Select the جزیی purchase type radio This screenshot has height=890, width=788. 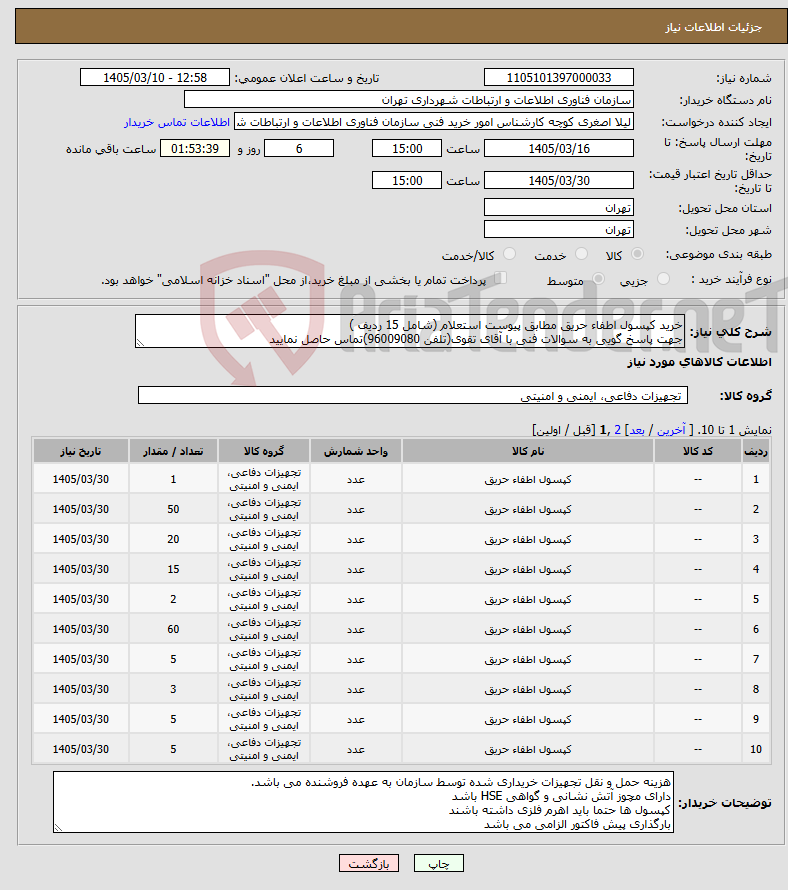click(663, 279)
